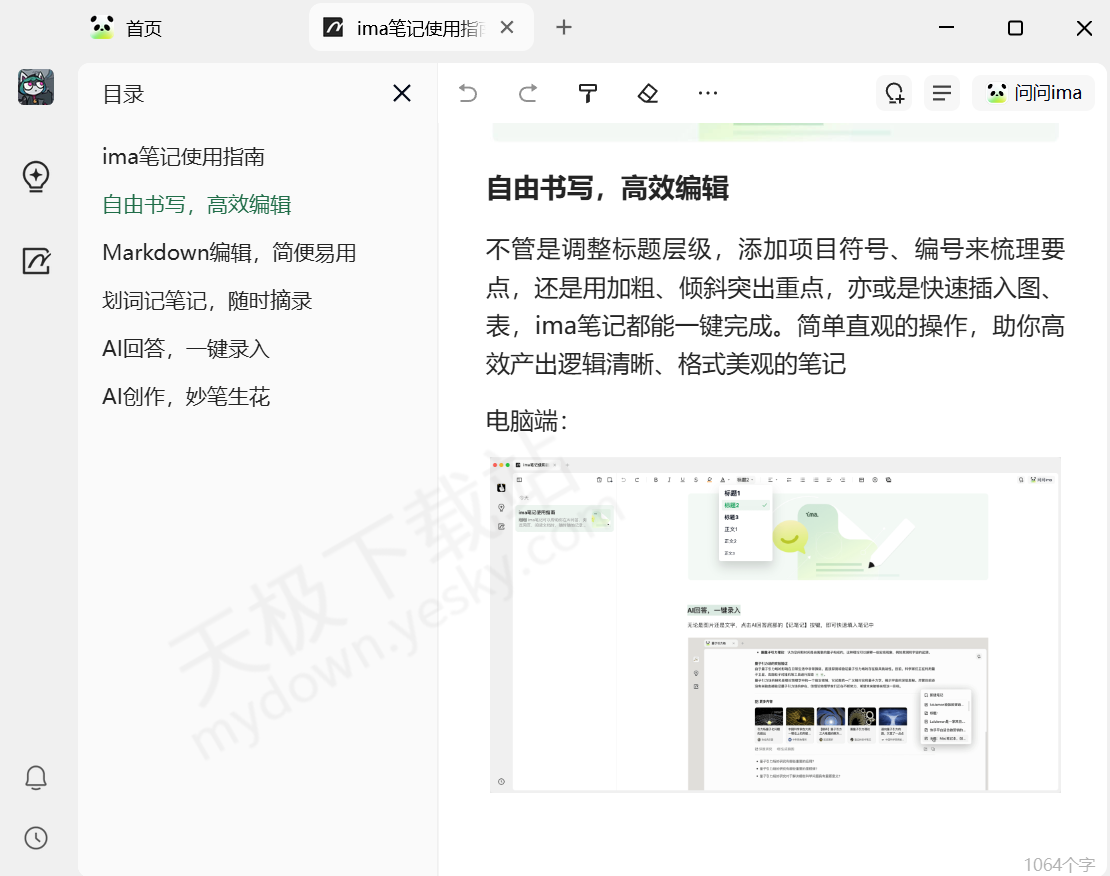This screenshot has width=1110, height=876.
Task: Open the notifications bell
Action: pyautogui.click(x=36, y=777)
